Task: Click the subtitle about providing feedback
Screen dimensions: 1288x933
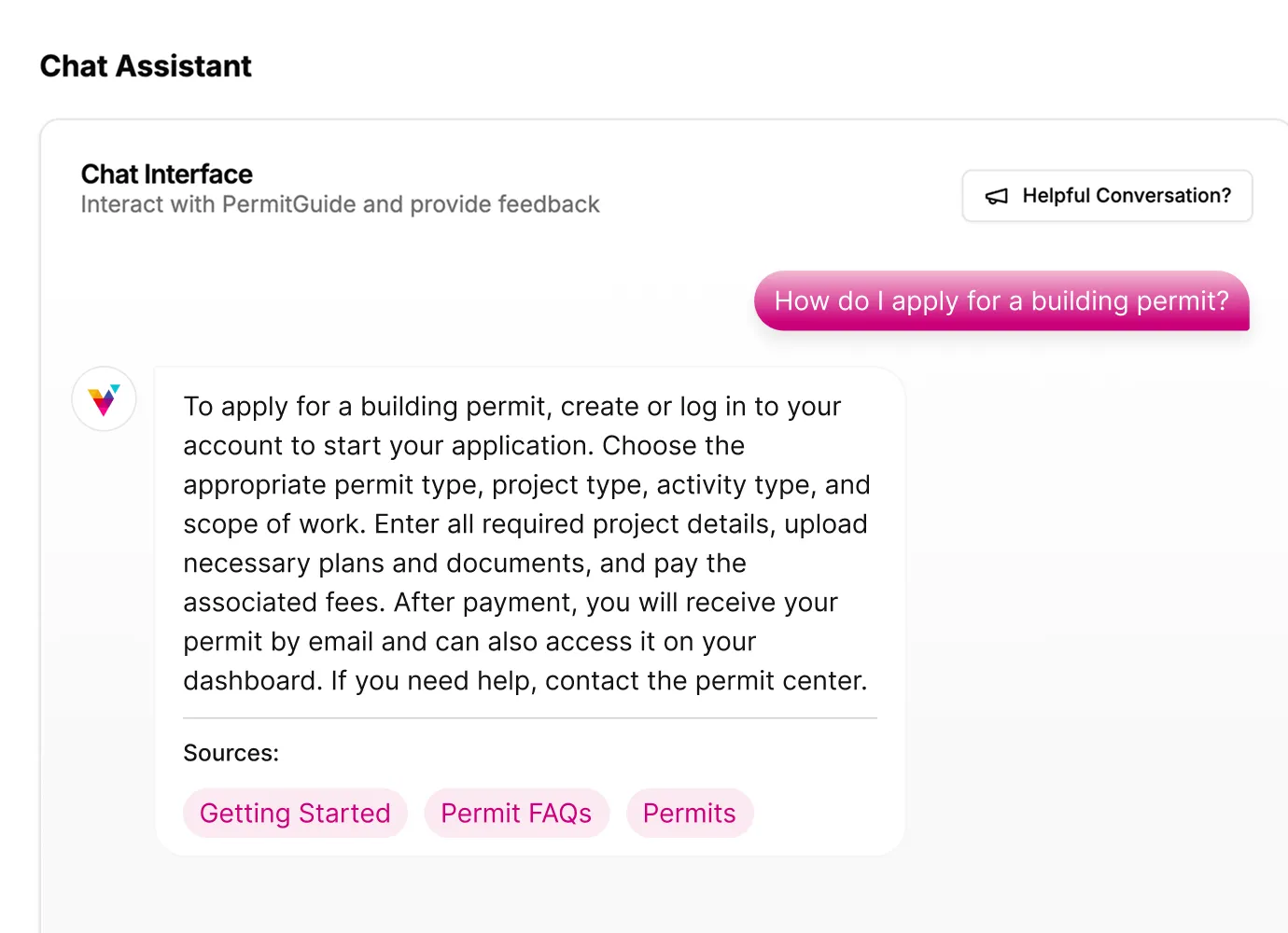Action: (340, 204)
